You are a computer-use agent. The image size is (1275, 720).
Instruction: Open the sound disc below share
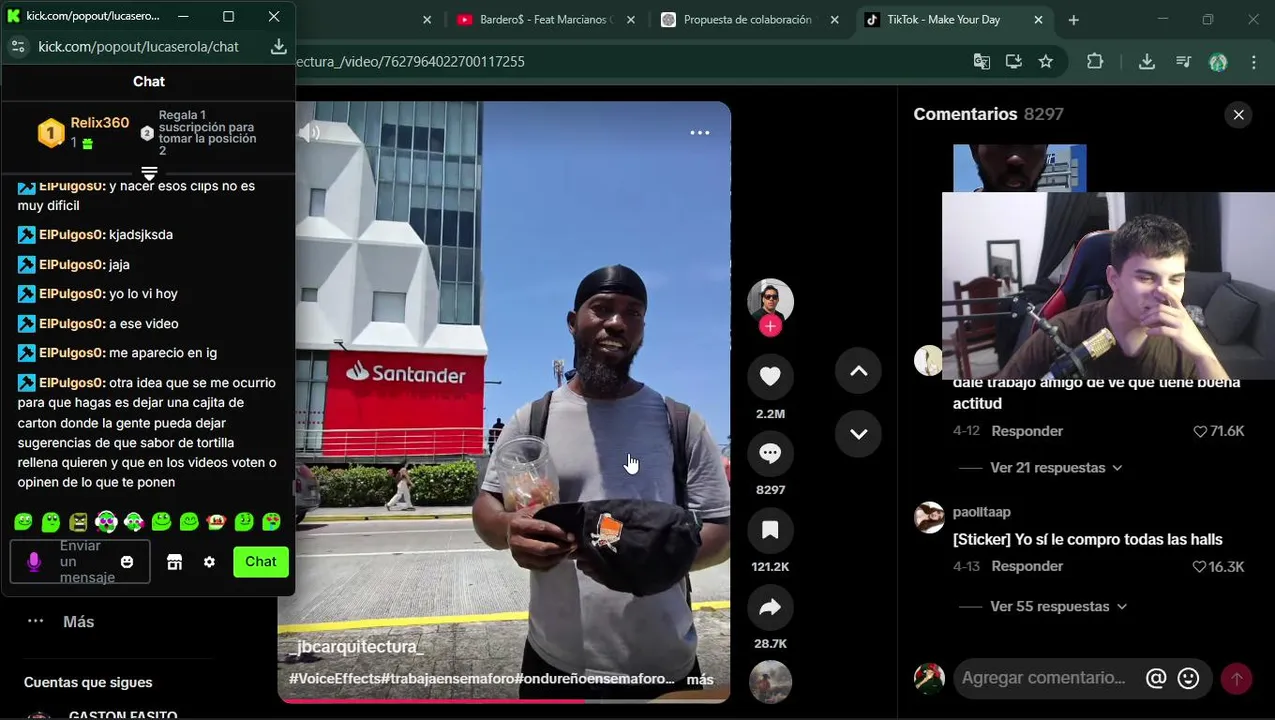770,682
